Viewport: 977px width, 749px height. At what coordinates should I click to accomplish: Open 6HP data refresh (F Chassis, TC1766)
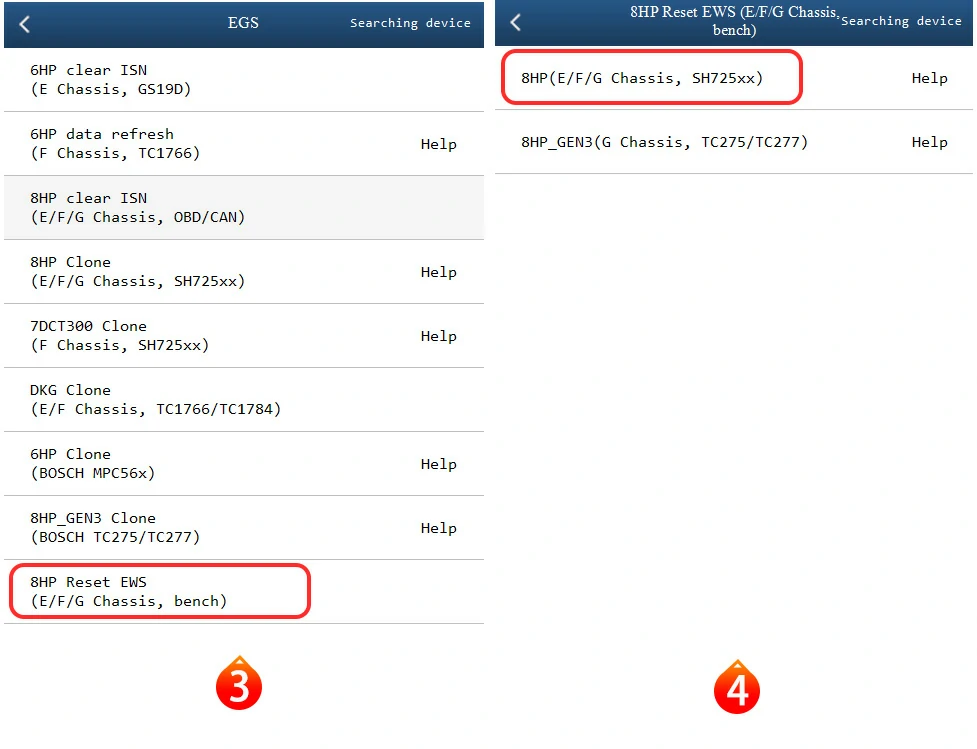(x=115, y=144)
